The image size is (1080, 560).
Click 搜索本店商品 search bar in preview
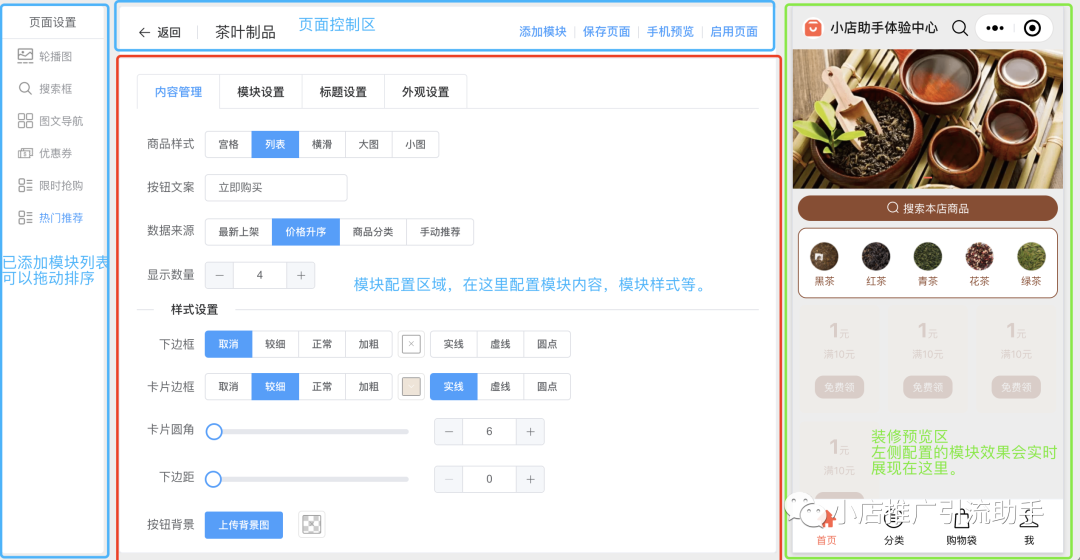928,208
